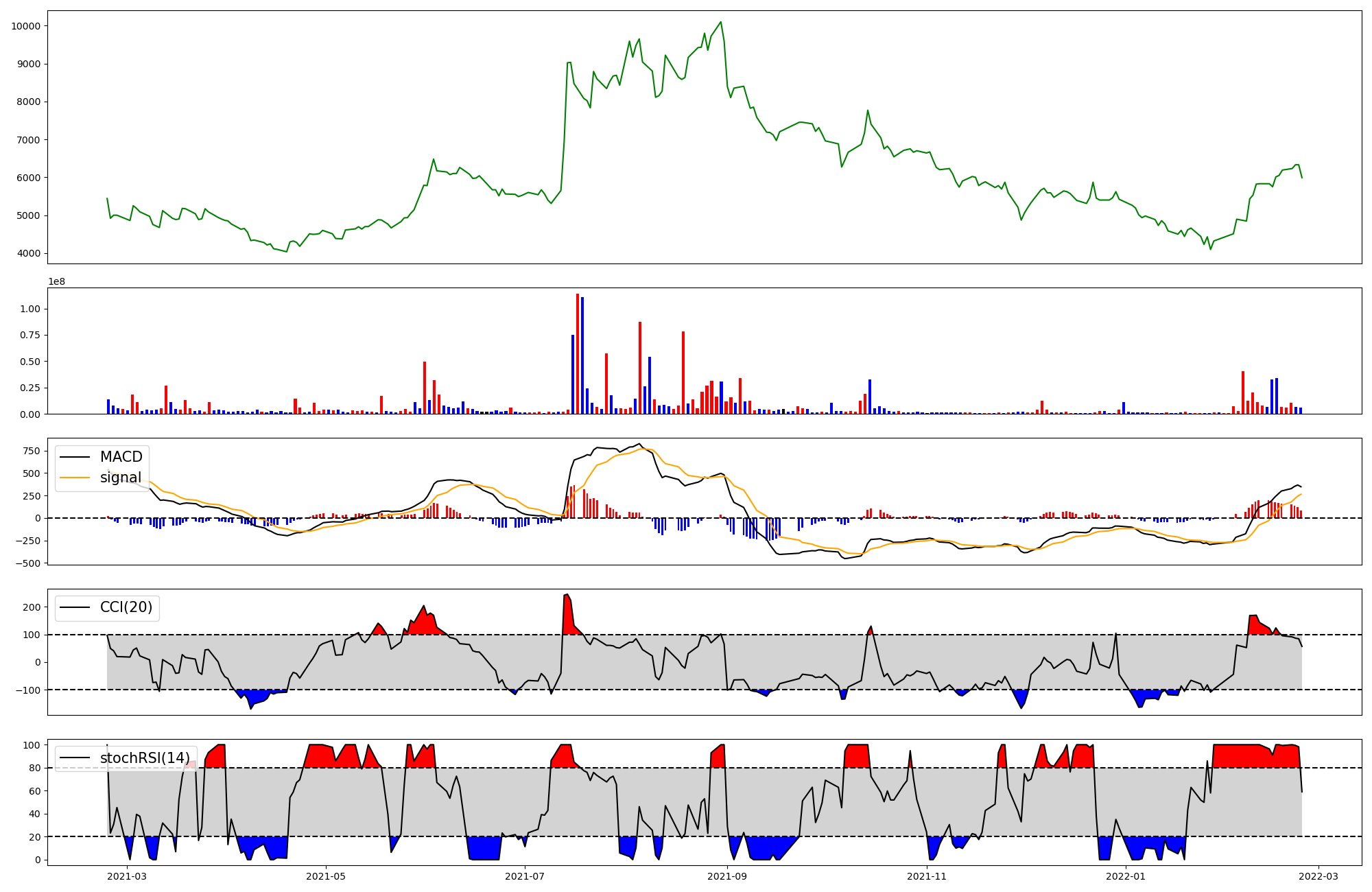Click the black MACD legend line sample

(75, 457)
